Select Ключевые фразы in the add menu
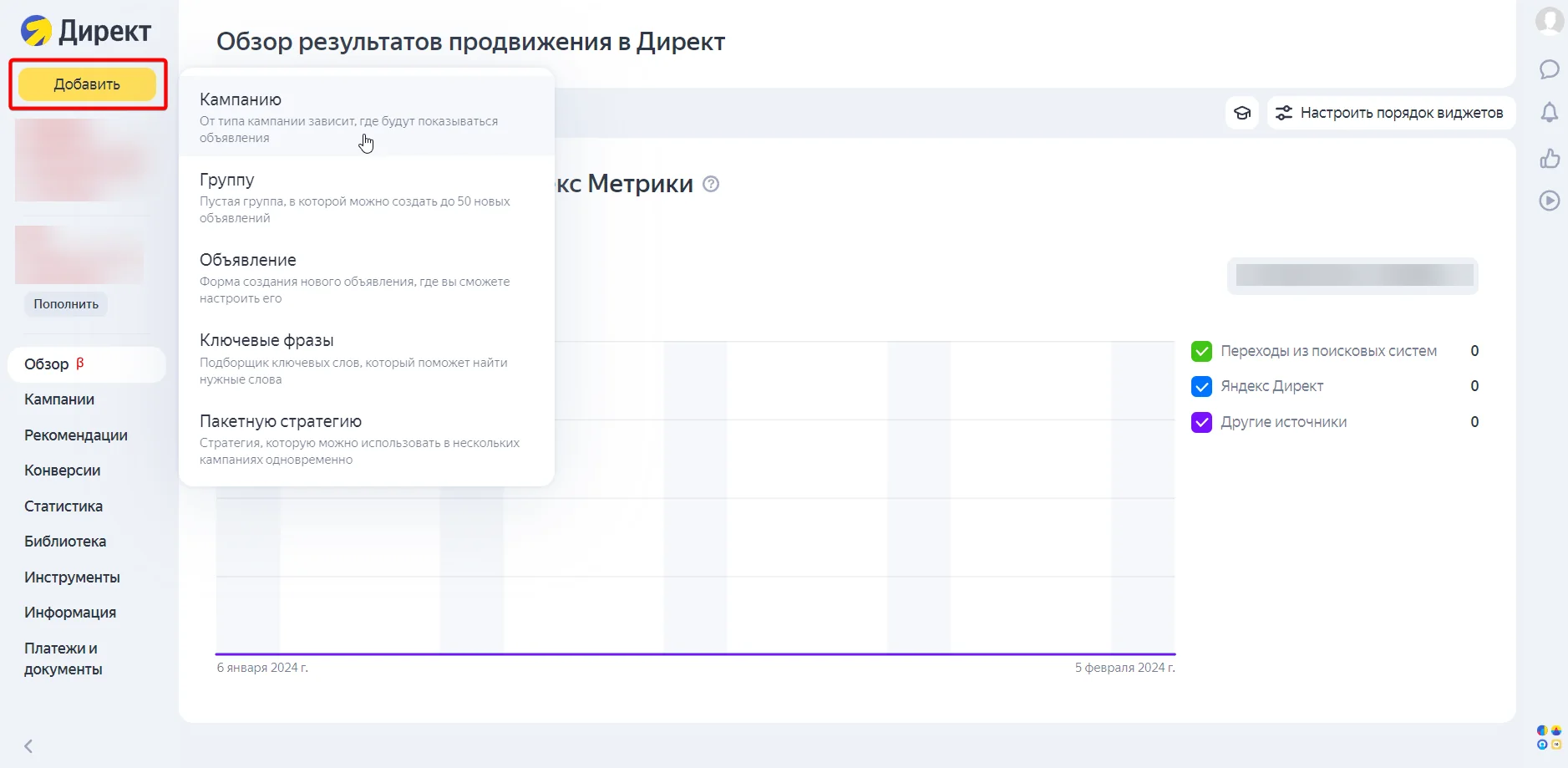The width and height of the screenshot is (1568, 768). (367, 359)
